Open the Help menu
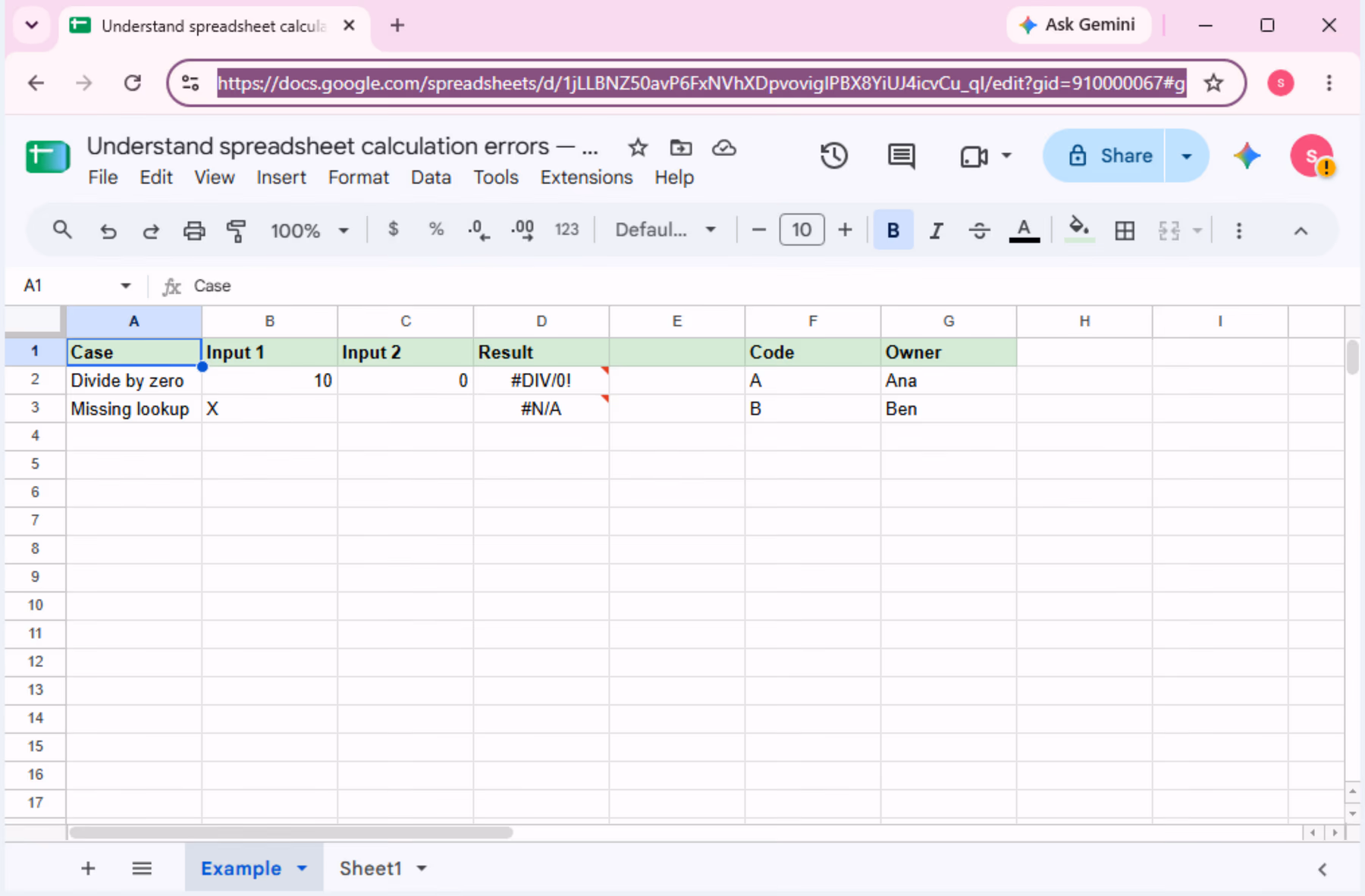The image size is (1365, 896). click(674, 177)
